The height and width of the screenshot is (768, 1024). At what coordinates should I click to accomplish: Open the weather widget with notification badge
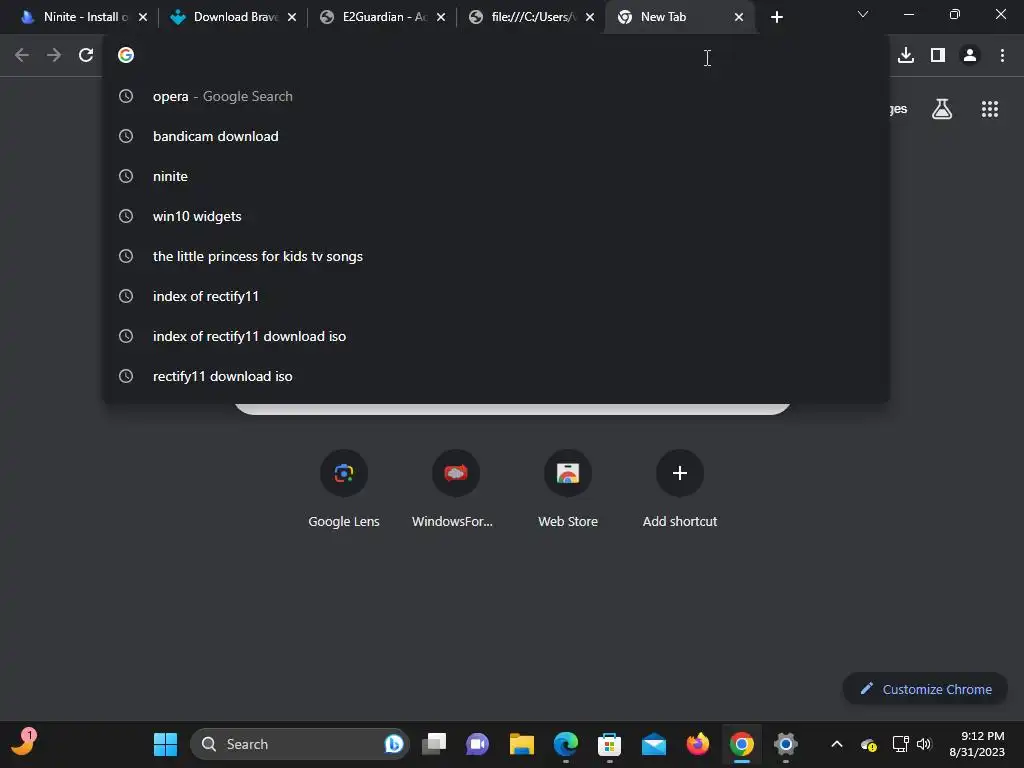24,743
